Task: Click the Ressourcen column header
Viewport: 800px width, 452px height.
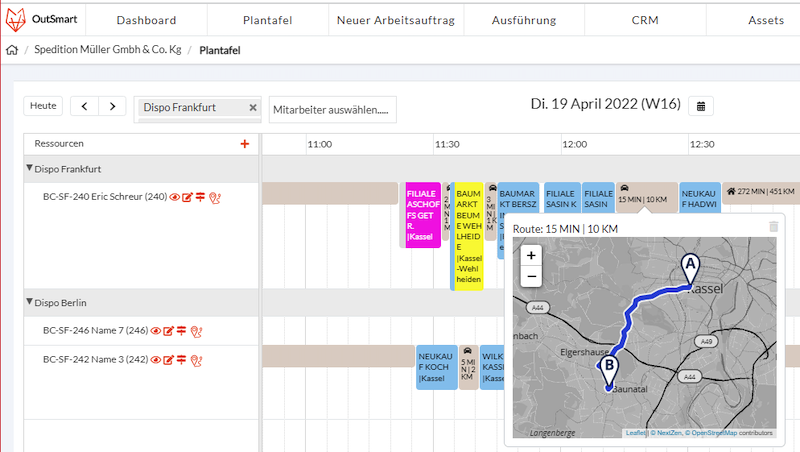Action: 59,144
